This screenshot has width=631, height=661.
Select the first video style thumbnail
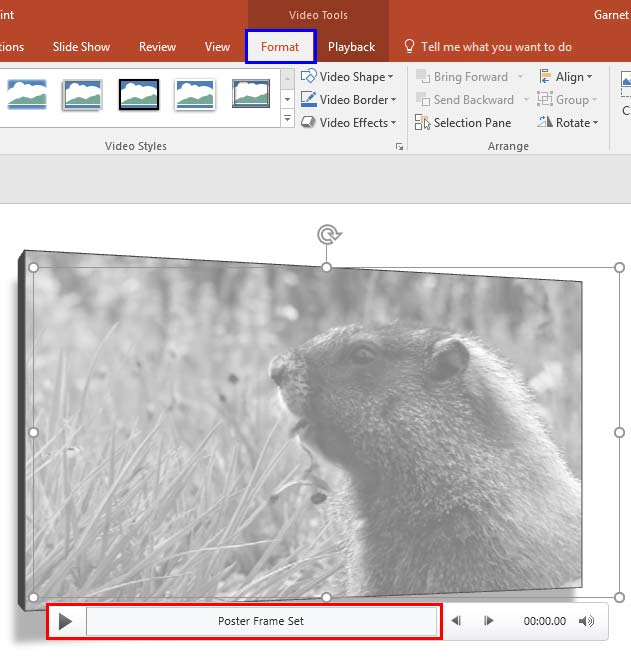point(27,94)
